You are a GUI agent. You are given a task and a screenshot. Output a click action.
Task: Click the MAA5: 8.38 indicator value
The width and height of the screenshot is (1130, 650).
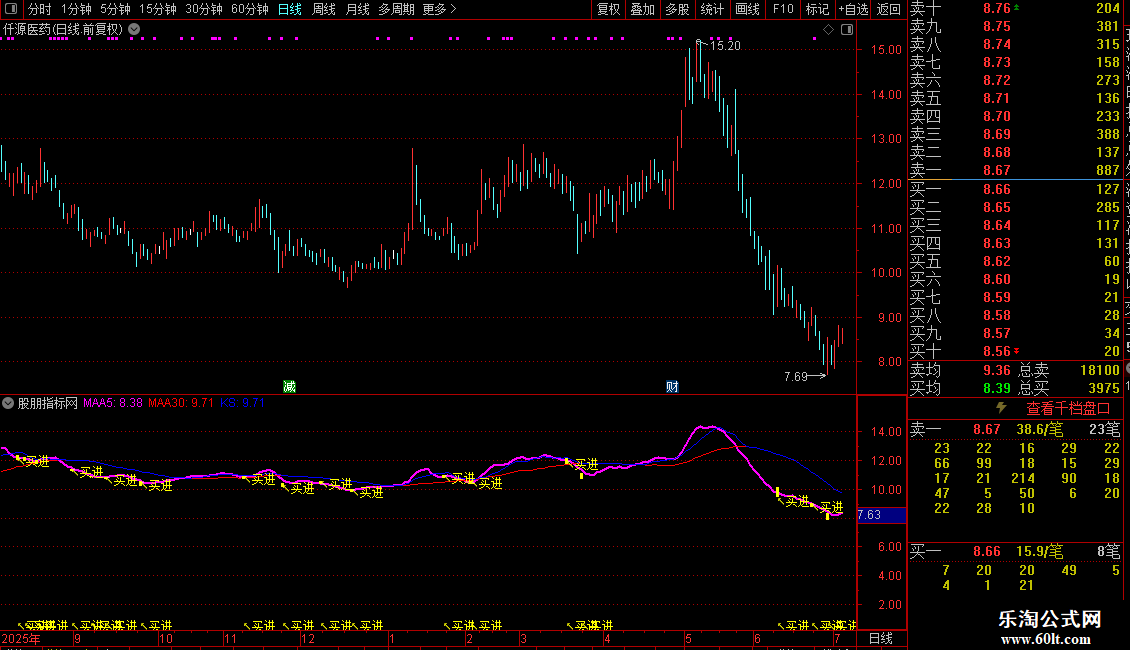112,404
